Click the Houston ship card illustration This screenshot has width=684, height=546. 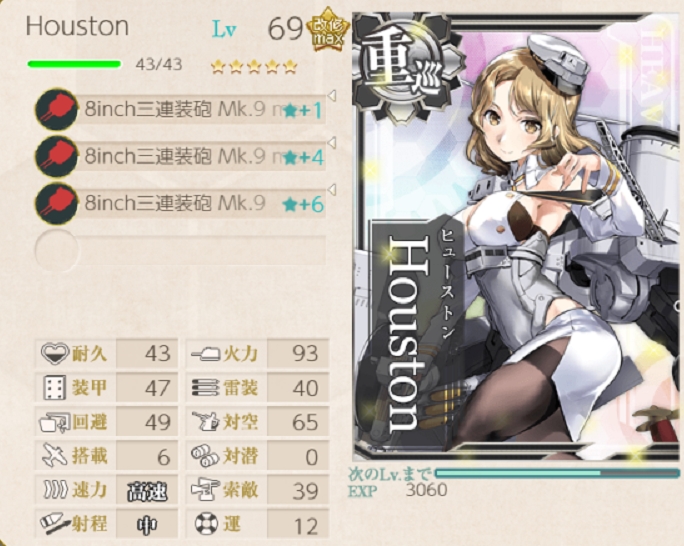[x=516, y=236]
